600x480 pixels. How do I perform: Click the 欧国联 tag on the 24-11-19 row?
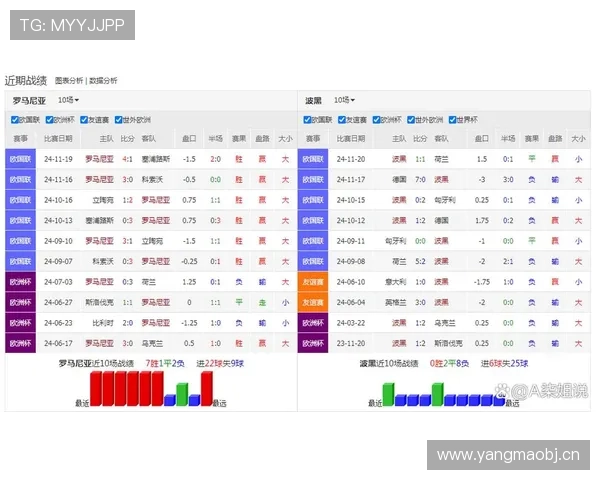click(x=20, y=159)
